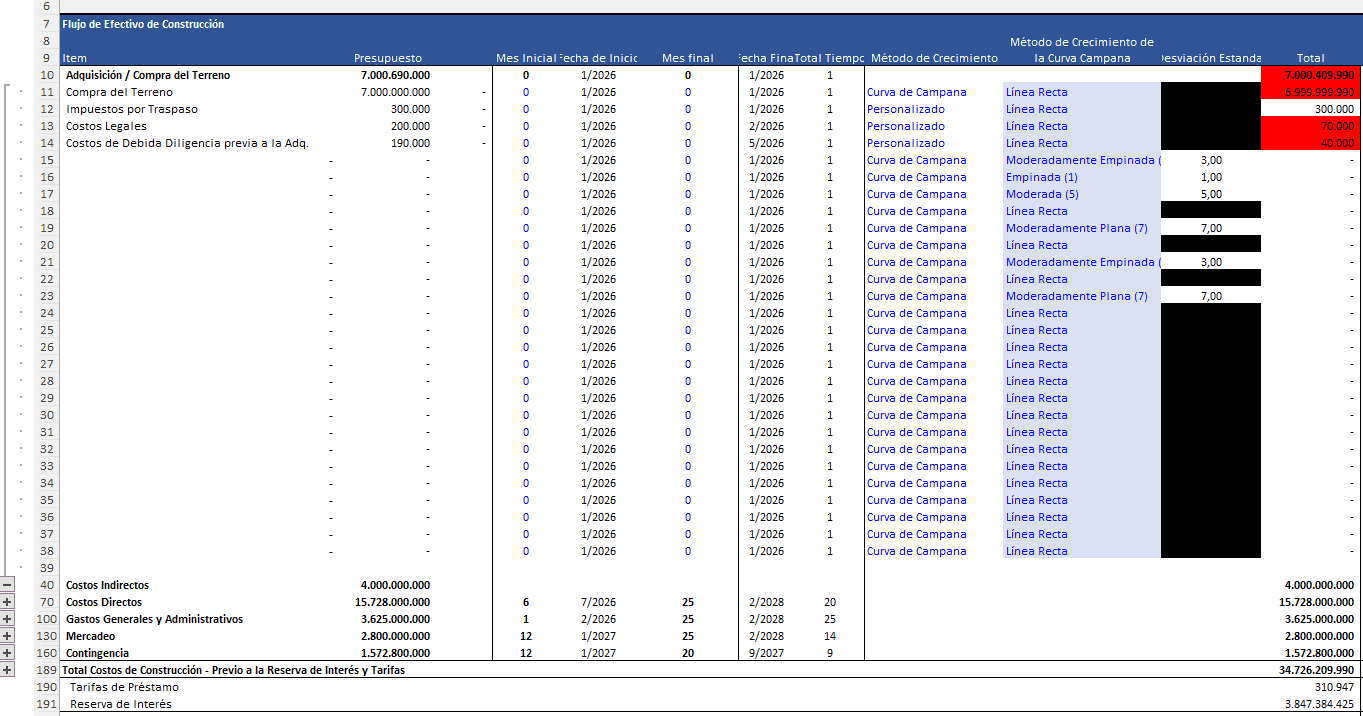Click the red Total cell showing 7.000.409.990
The image size is (1363, 716).
1311,75
